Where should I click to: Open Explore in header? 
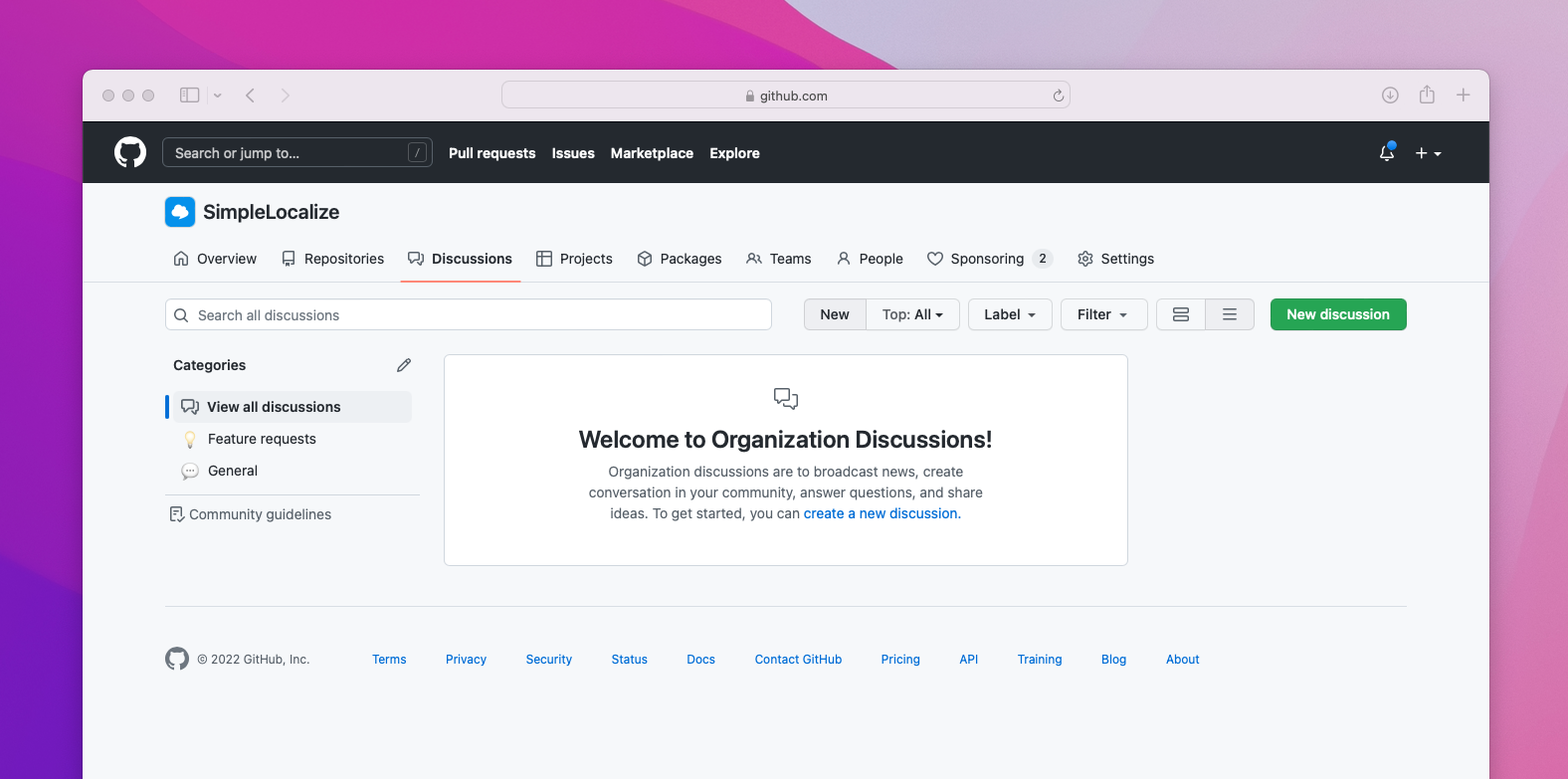(734, 153)
